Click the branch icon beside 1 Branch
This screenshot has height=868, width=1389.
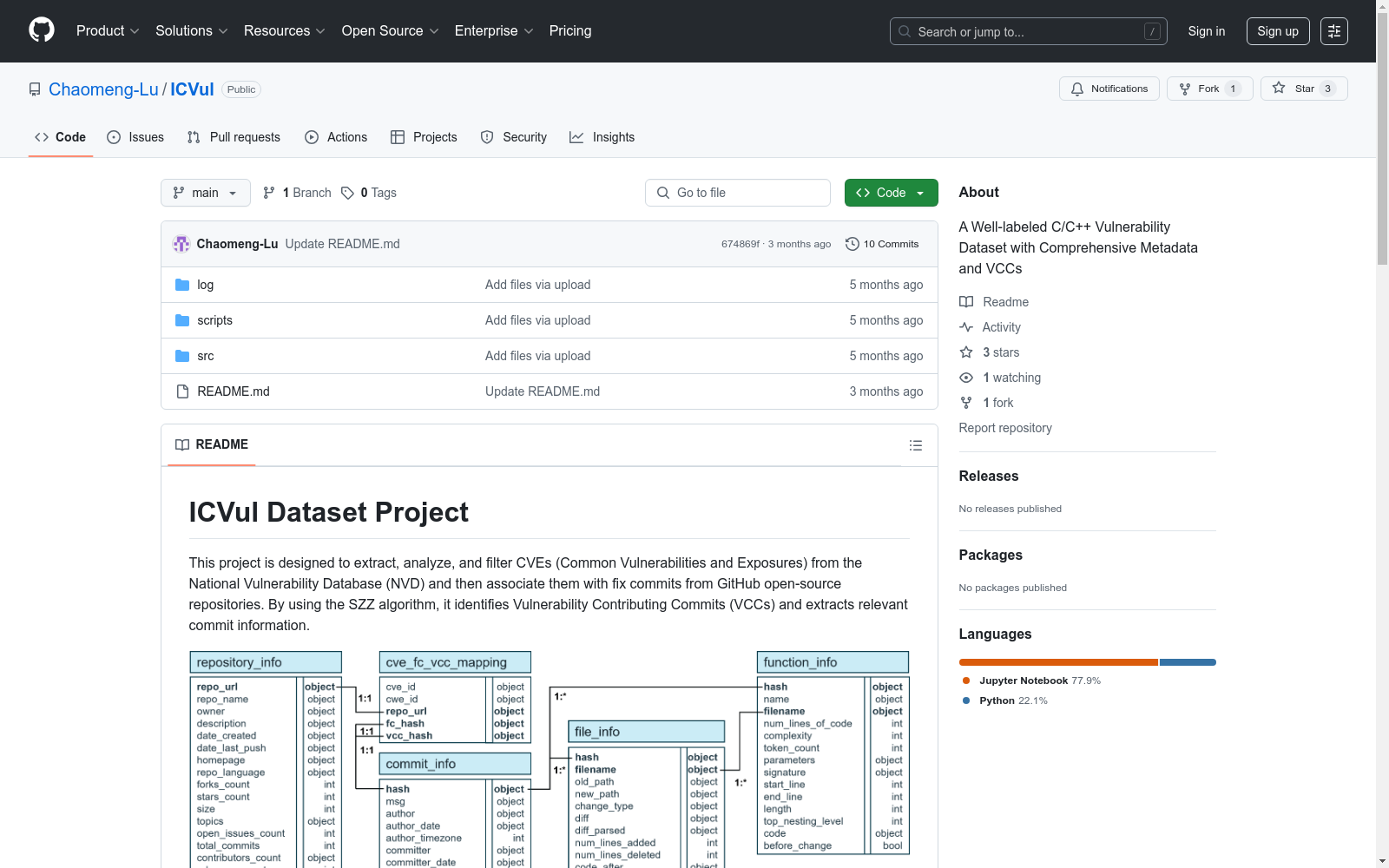[x=269, y=193]
